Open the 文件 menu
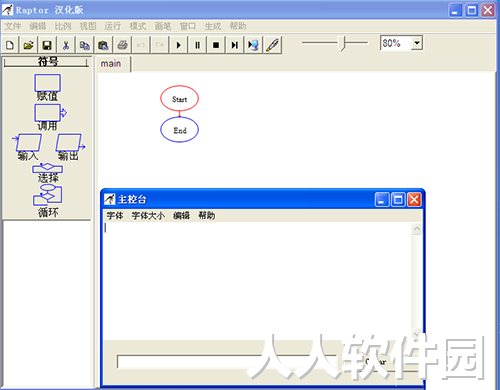 [x=13, y=26]
